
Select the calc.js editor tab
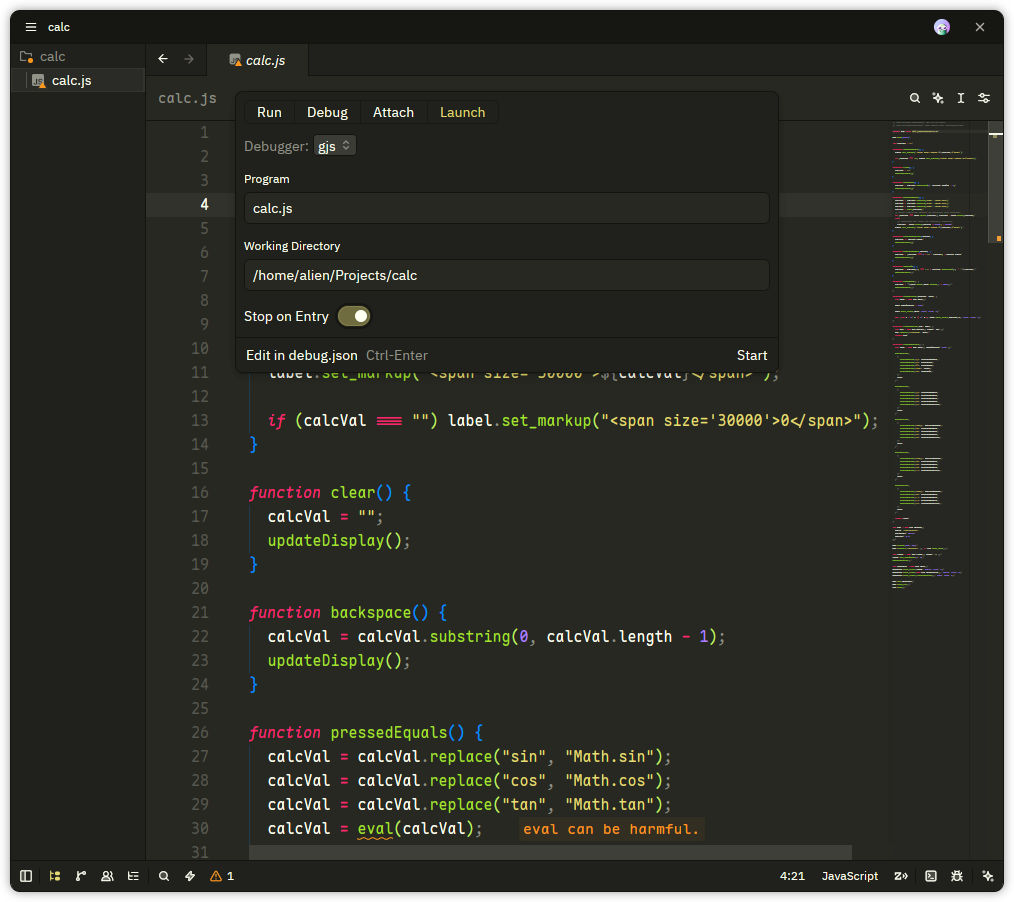(x=257, y=60)
